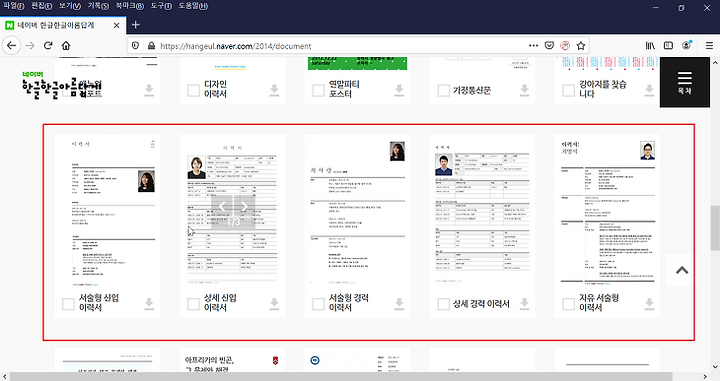Download 디자인 이력서 template
The width and height of the screenshot is (720, 381).
click(x=274, y=90)
